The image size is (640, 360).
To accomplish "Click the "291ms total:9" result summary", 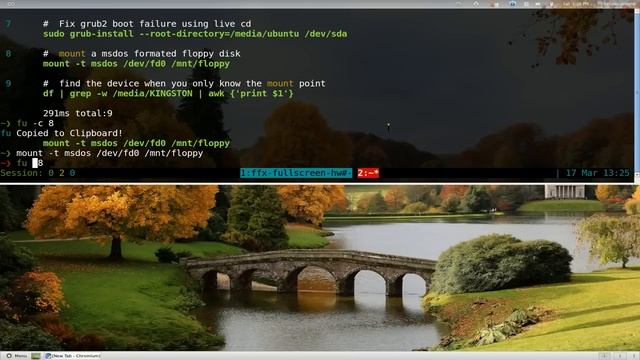I will (78, 113).
